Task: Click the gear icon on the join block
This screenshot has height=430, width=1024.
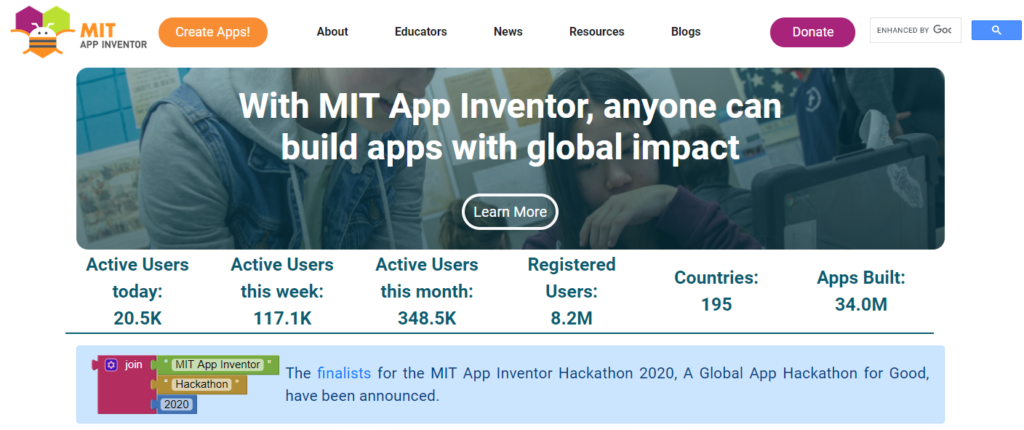Action: [111, 365]
